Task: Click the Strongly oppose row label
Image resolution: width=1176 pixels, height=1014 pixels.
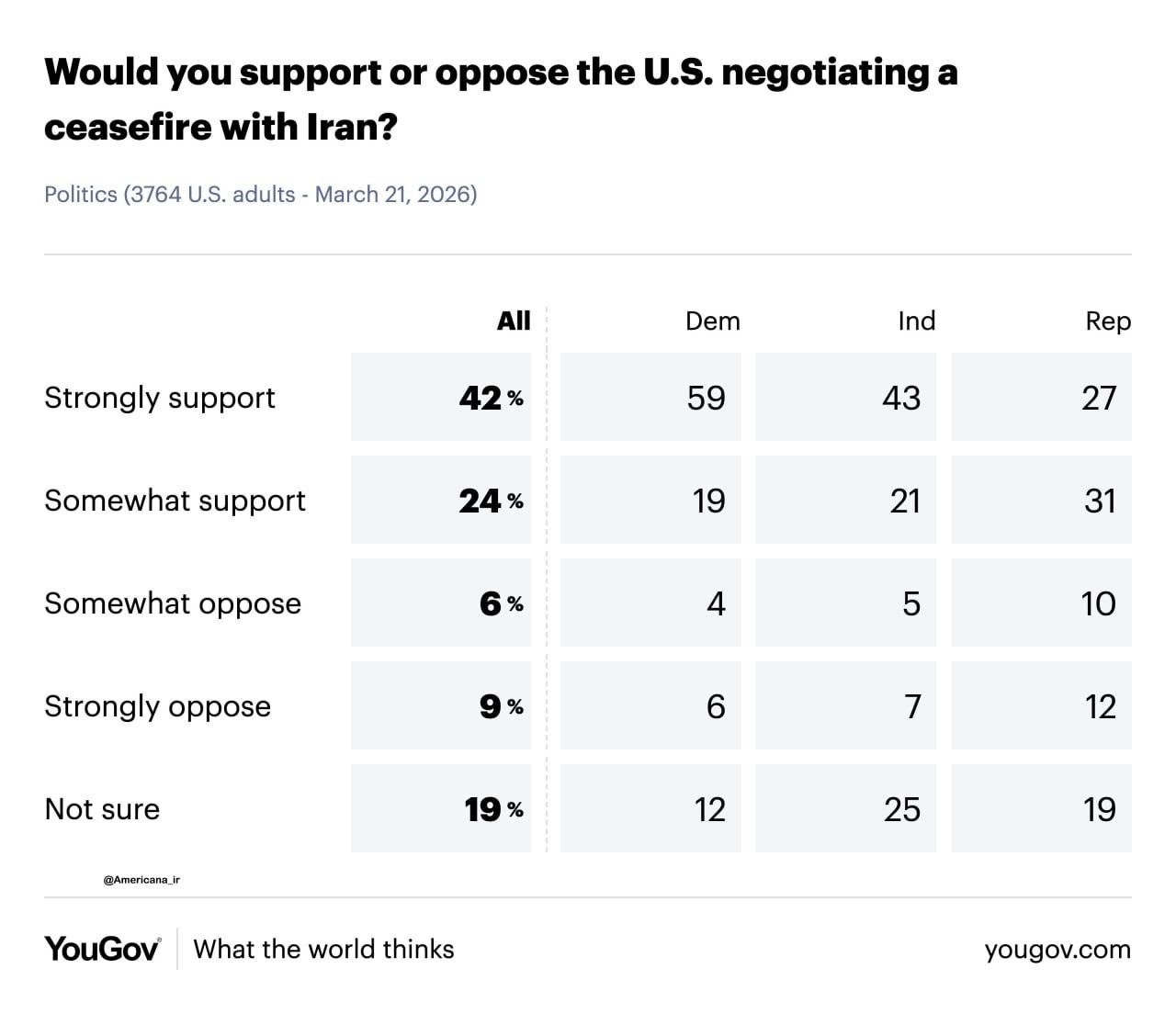Action: coord(158,706)
